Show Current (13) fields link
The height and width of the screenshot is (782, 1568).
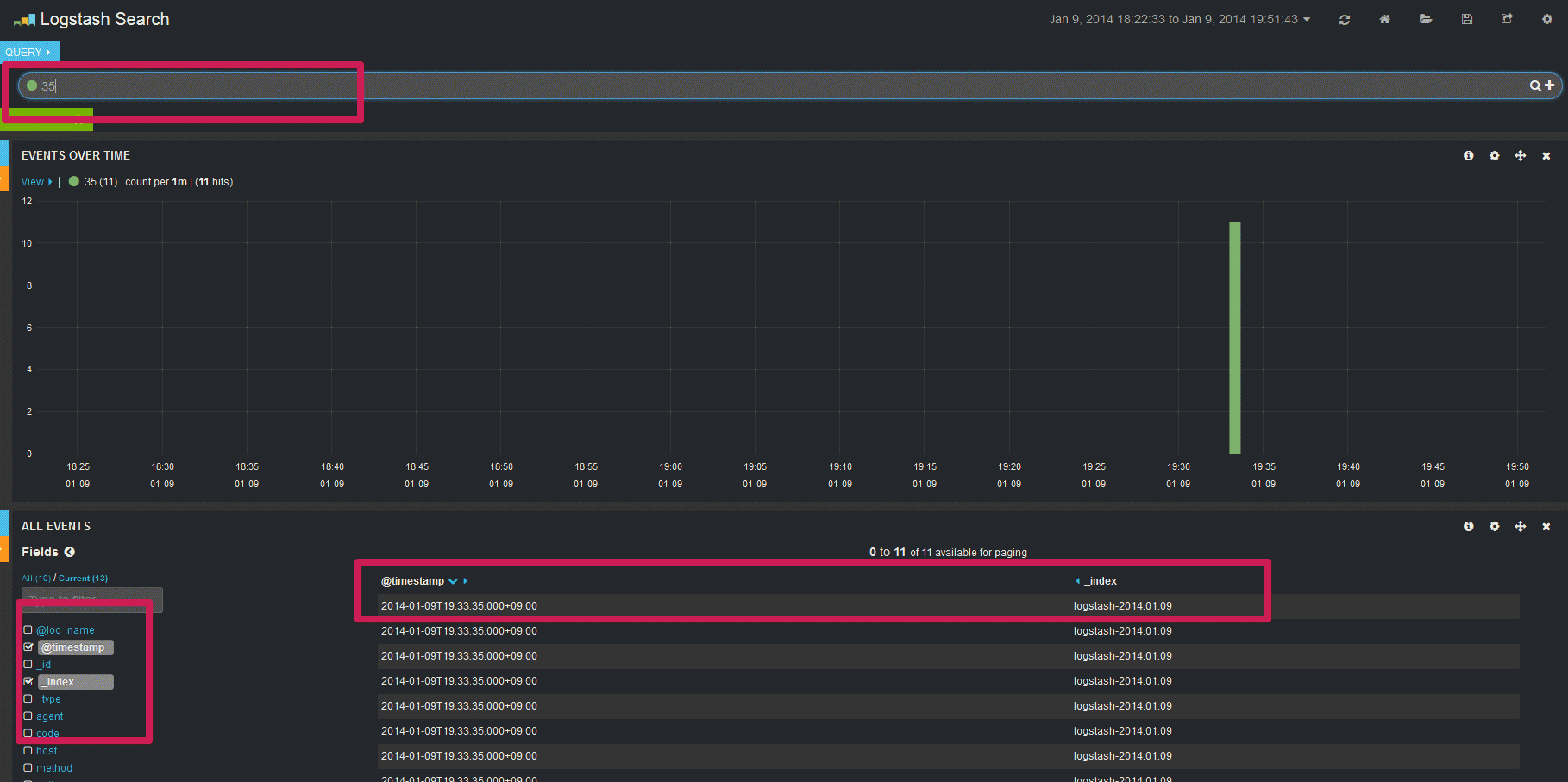click(x=84, y=579)
